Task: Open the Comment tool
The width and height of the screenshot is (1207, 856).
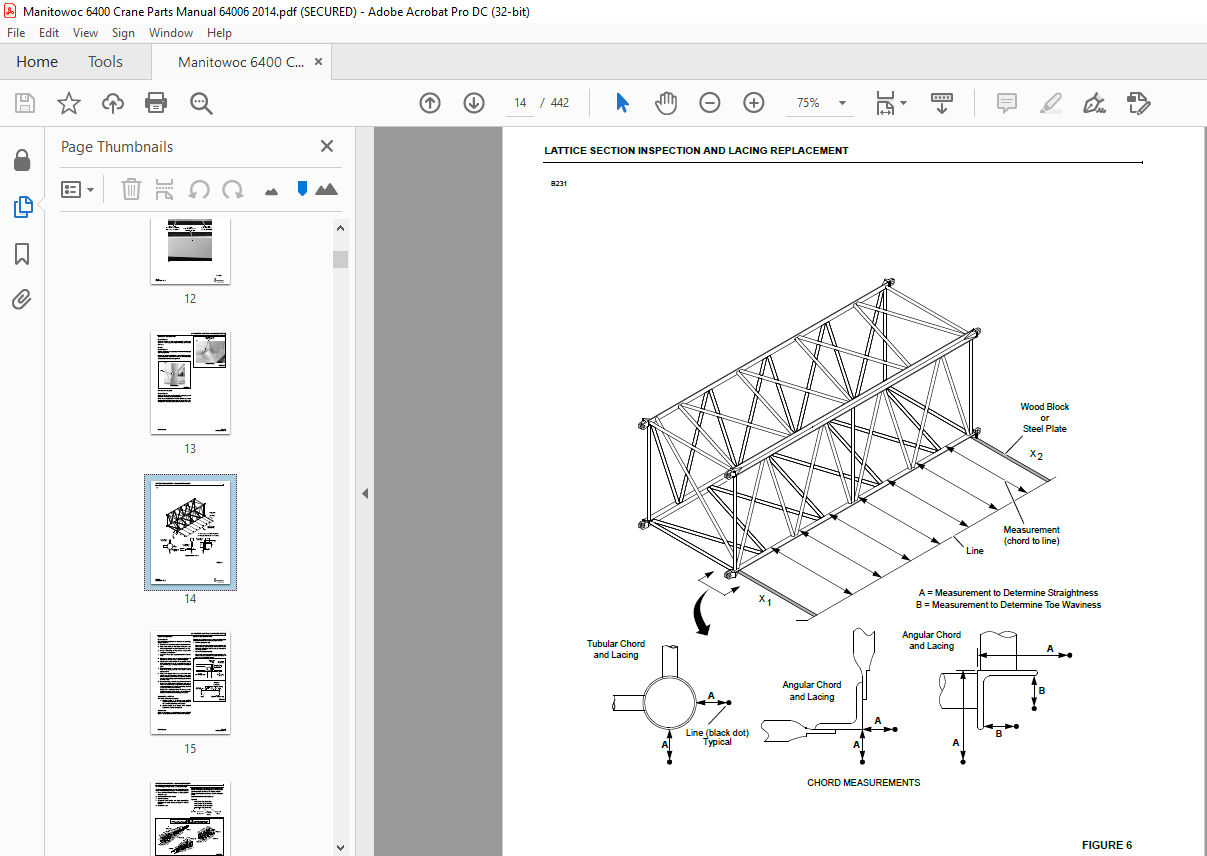Action: (x=1006, y=103)
